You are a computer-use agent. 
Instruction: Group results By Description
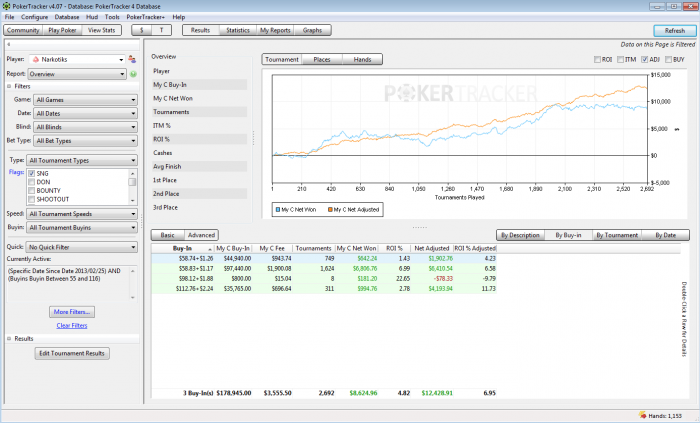coord(521,235)
